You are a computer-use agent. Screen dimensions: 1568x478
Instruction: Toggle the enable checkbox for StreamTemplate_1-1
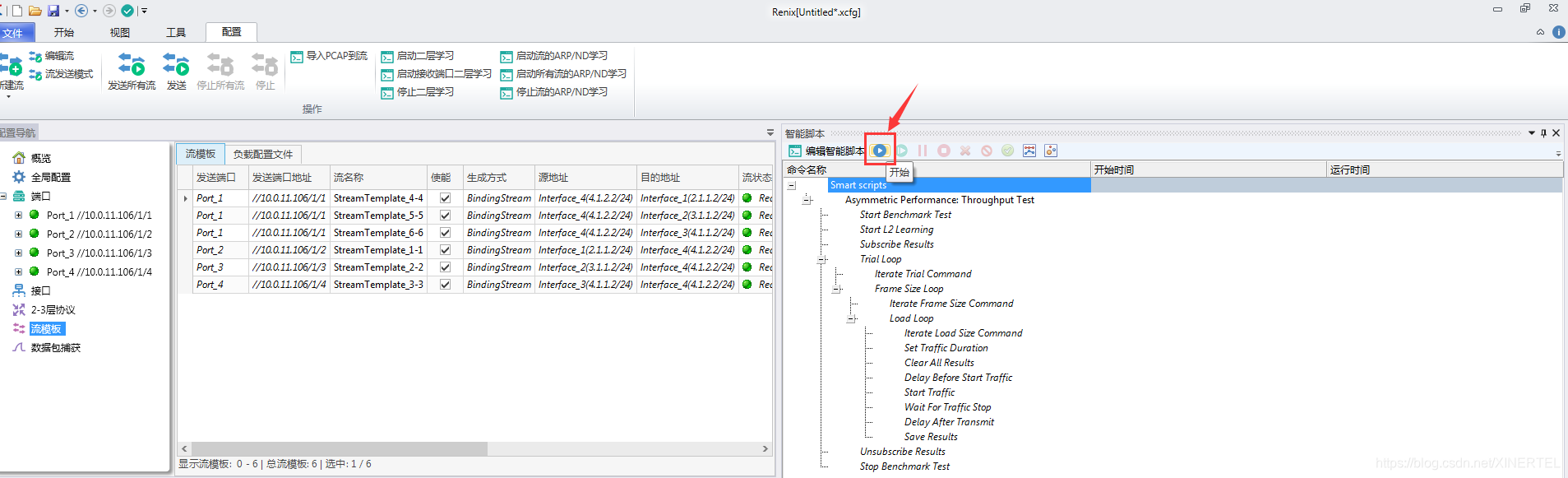click(x=445, y=250)
